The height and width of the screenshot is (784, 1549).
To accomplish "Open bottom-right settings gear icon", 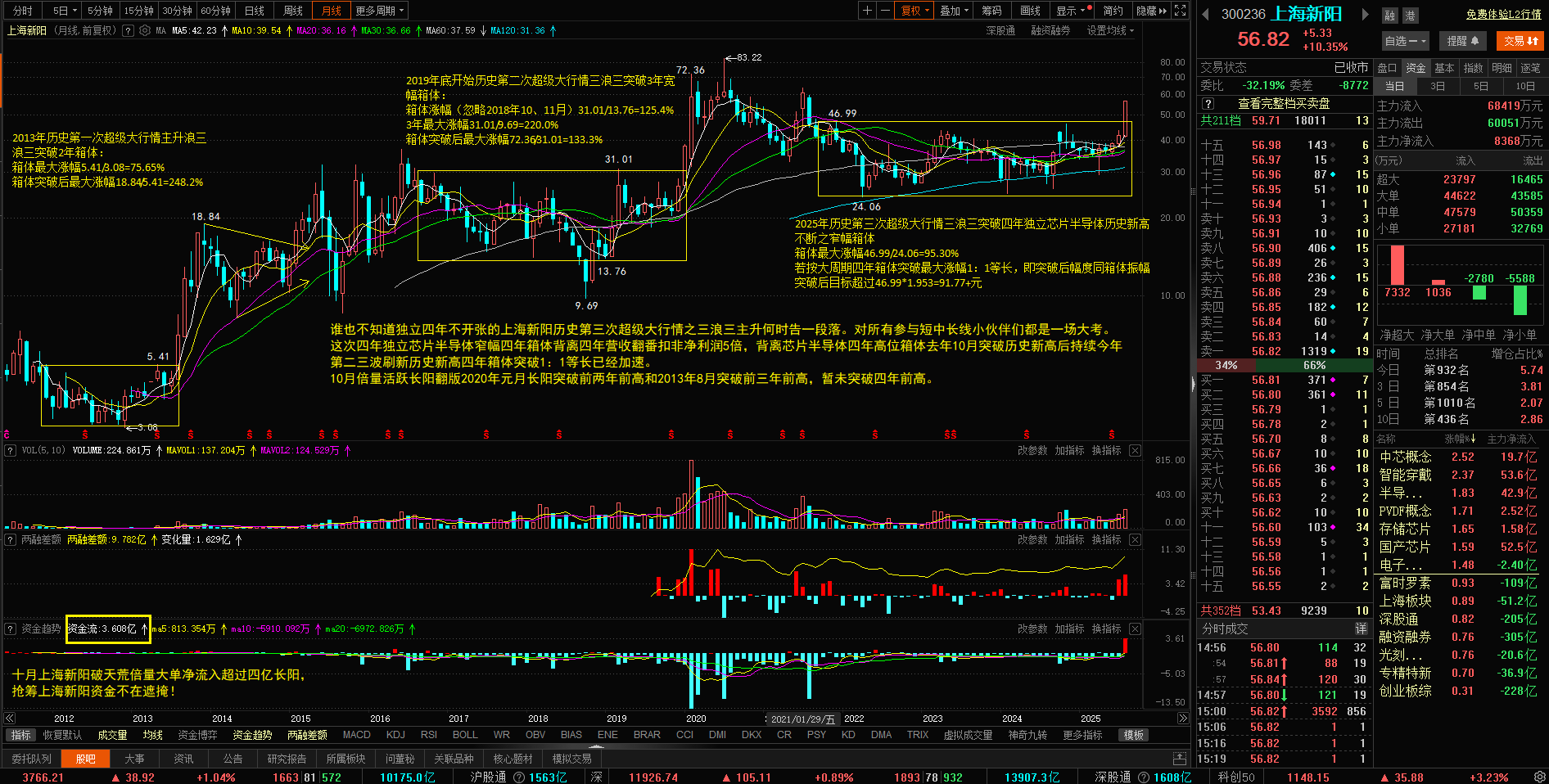I will tap(1539, 777).
